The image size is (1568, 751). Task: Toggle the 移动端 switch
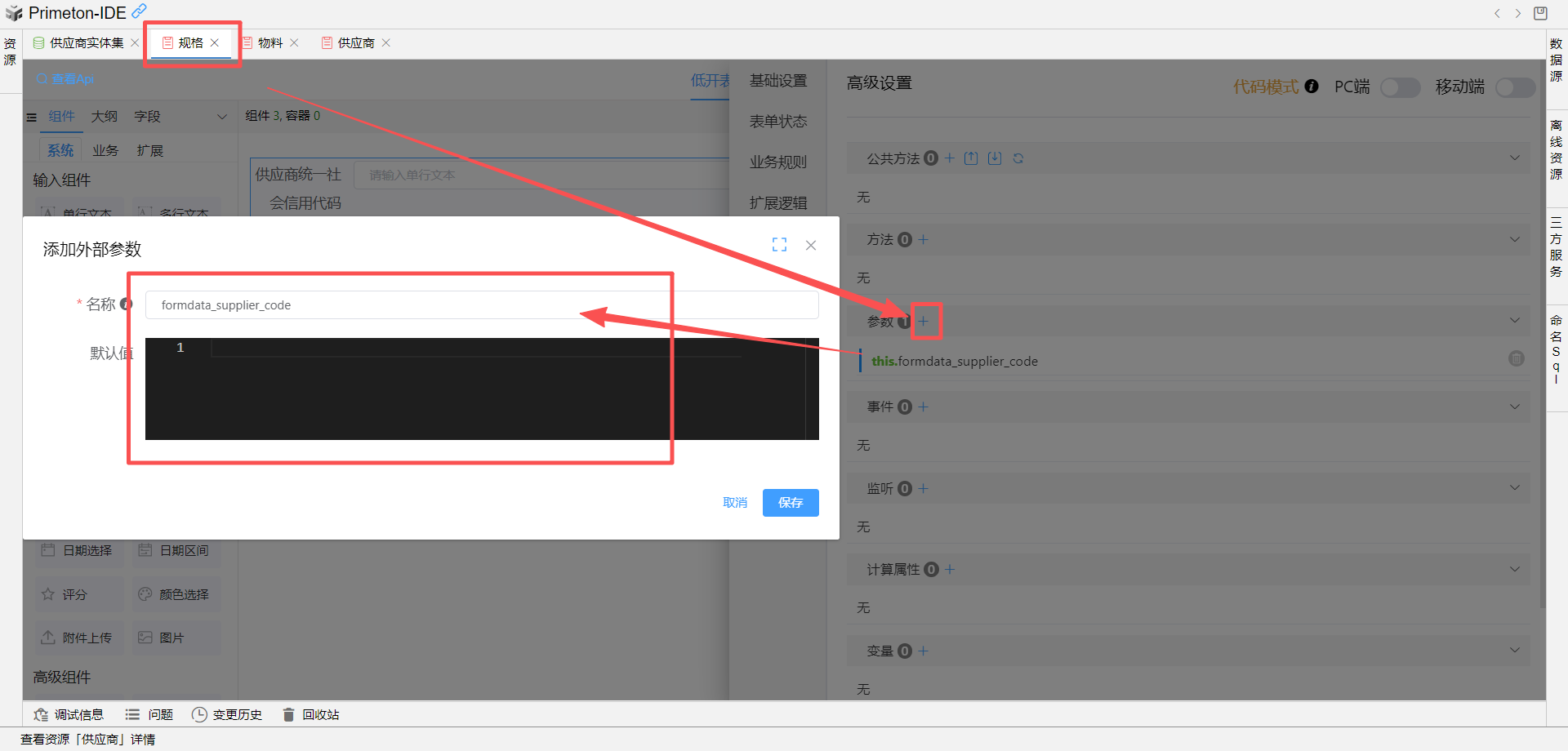pyautogui.click(x=1514, y=87)
